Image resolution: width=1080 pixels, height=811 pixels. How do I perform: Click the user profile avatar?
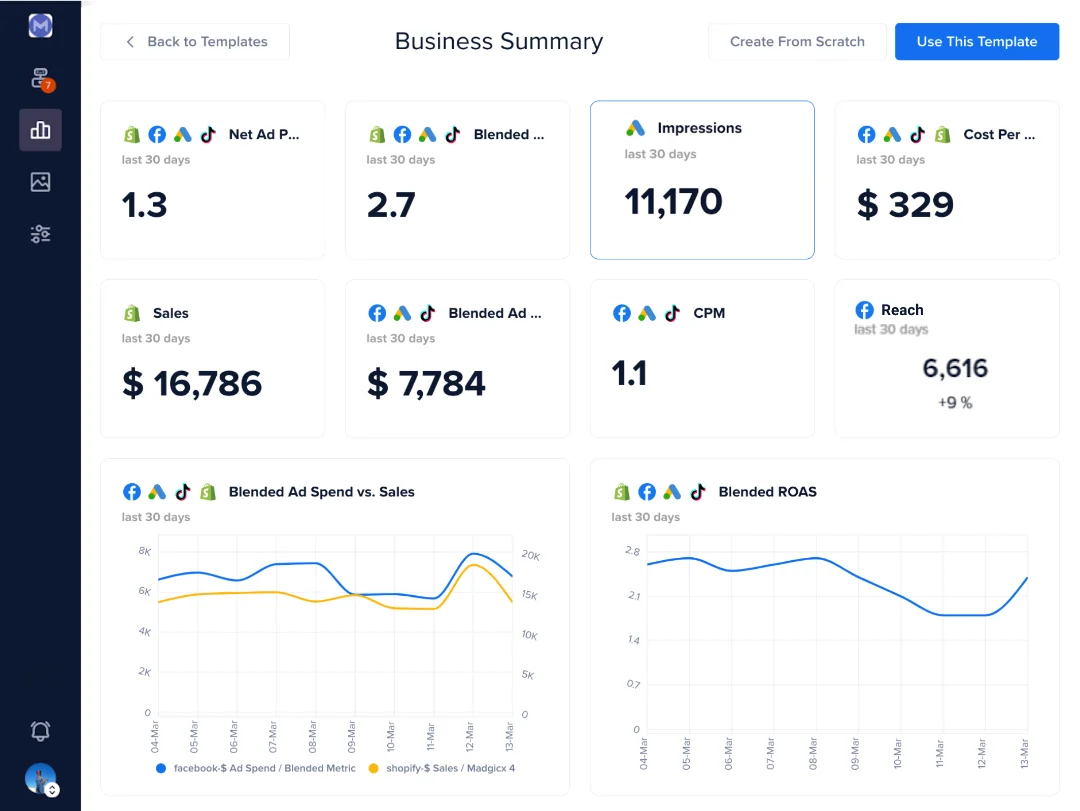tap(40, 779)
